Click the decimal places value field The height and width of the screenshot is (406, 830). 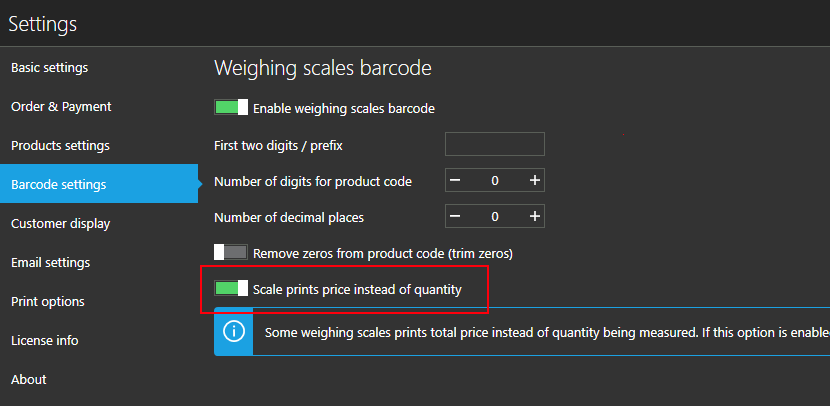pos(495,216)
